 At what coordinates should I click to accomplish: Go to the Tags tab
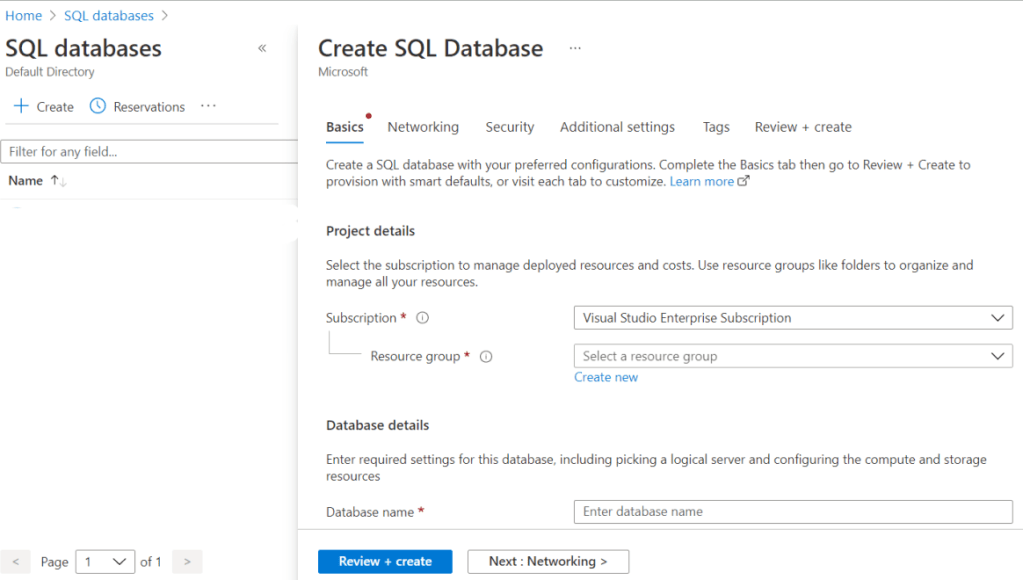716,127
